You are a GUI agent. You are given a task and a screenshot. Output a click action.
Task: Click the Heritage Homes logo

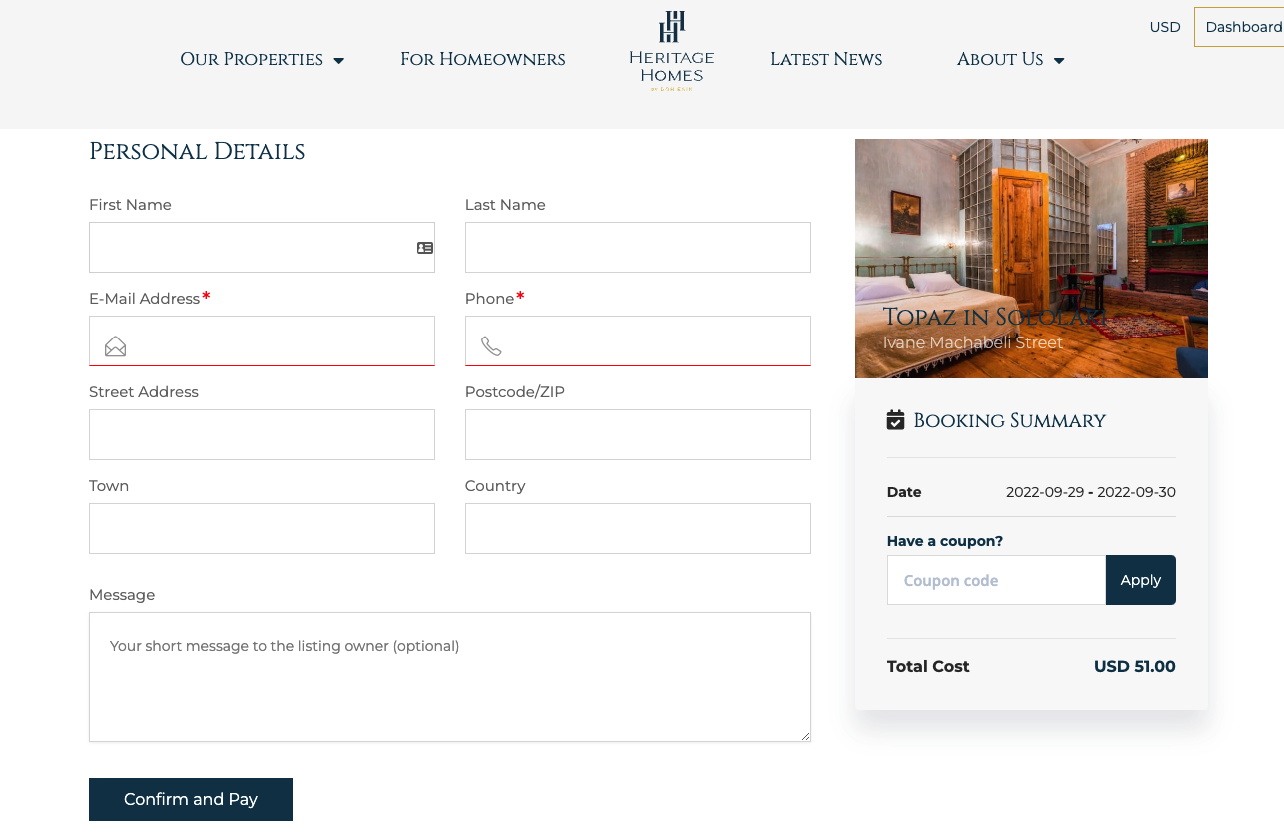[x=671, y=52]
